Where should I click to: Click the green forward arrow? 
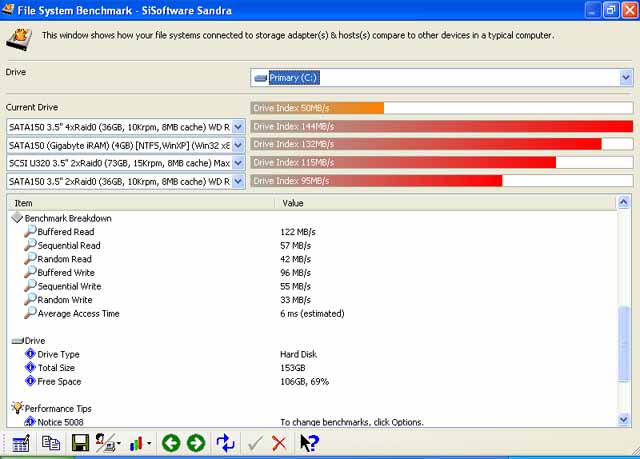(x=196, y=443)
